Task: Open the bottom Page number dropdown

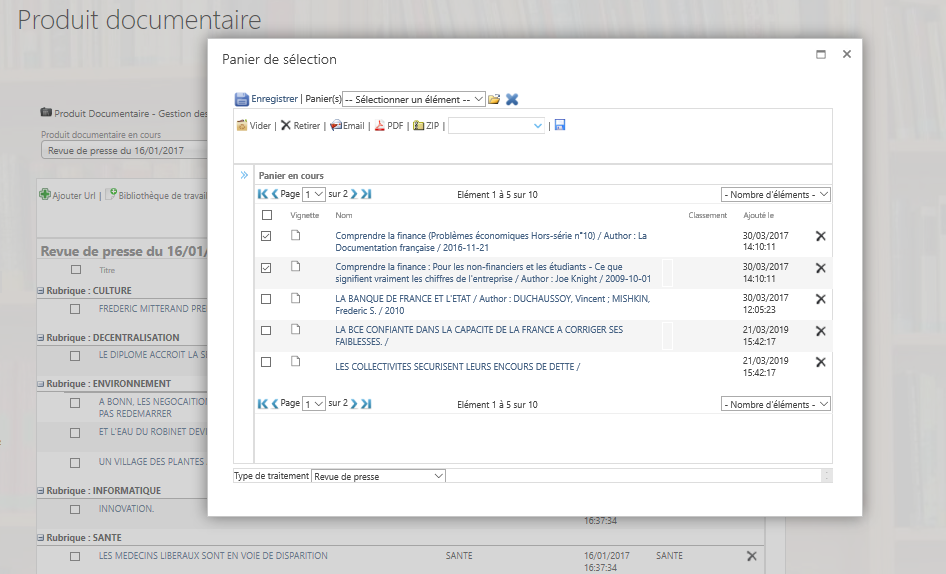Action: click(314, 404)
